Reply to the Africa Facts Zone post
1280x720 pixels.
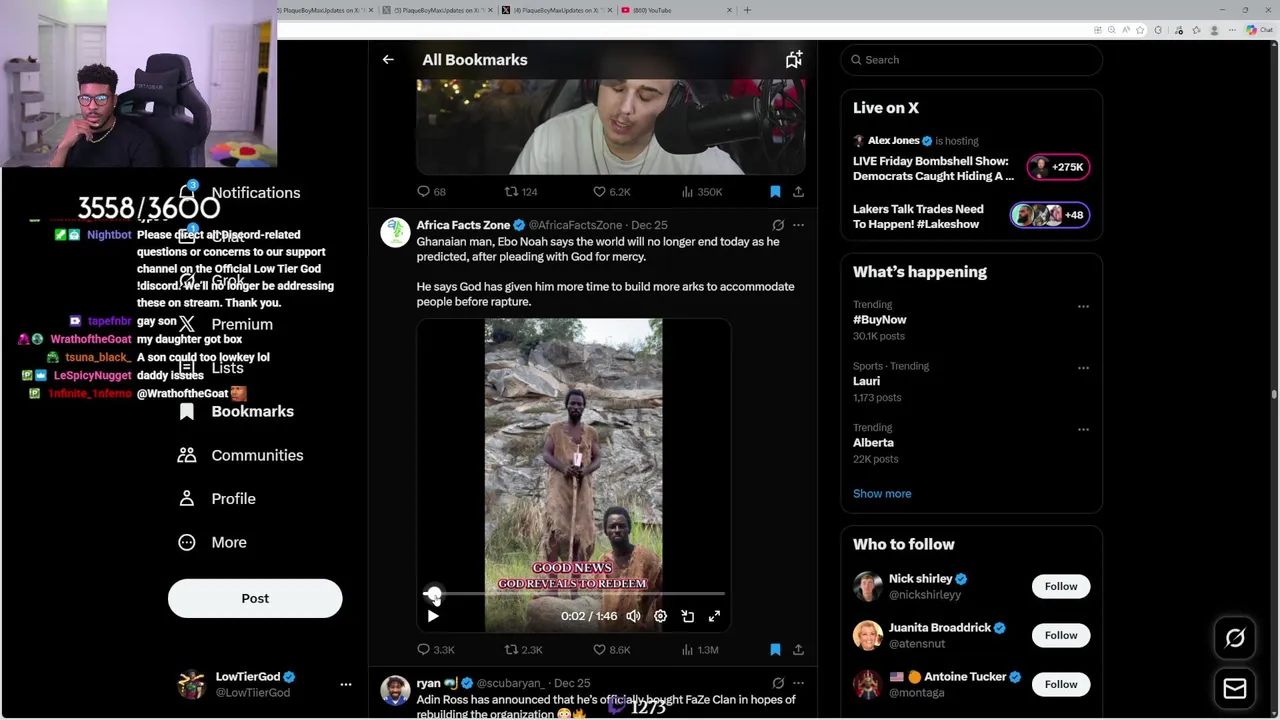coord(435,650)
